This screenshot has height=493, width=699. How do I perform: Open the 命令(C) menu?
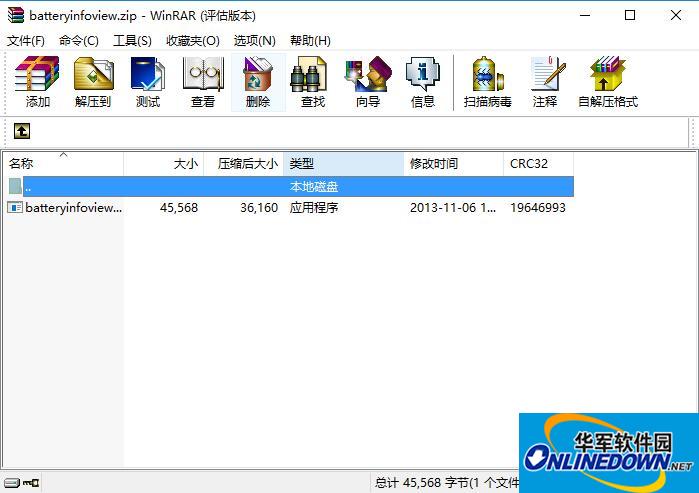pyautogui.click(x=78, y=41)
